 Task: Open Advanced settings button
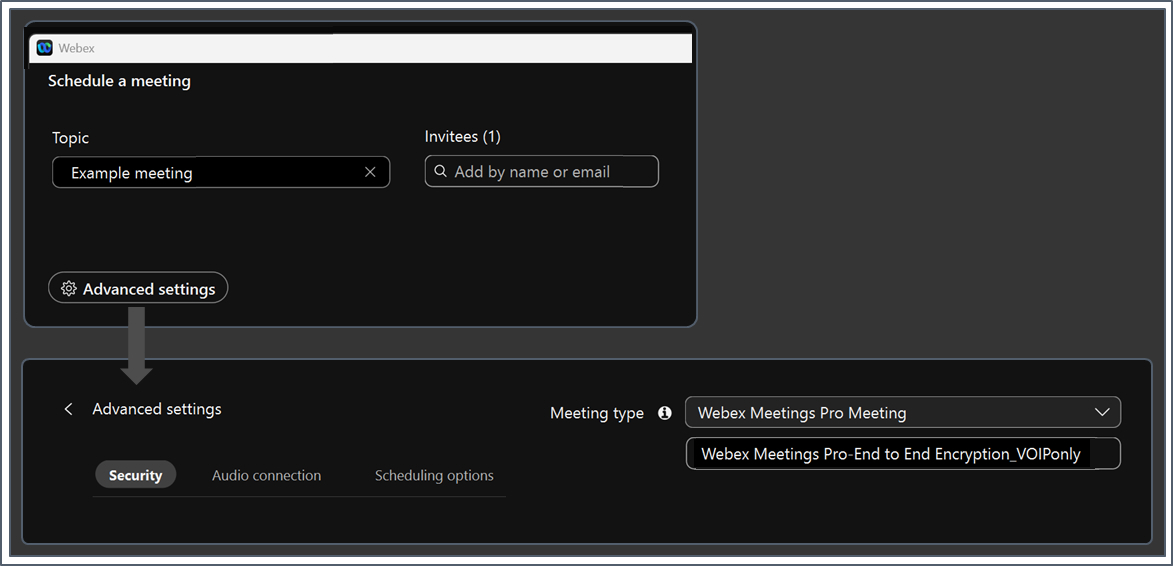point(138,289)
